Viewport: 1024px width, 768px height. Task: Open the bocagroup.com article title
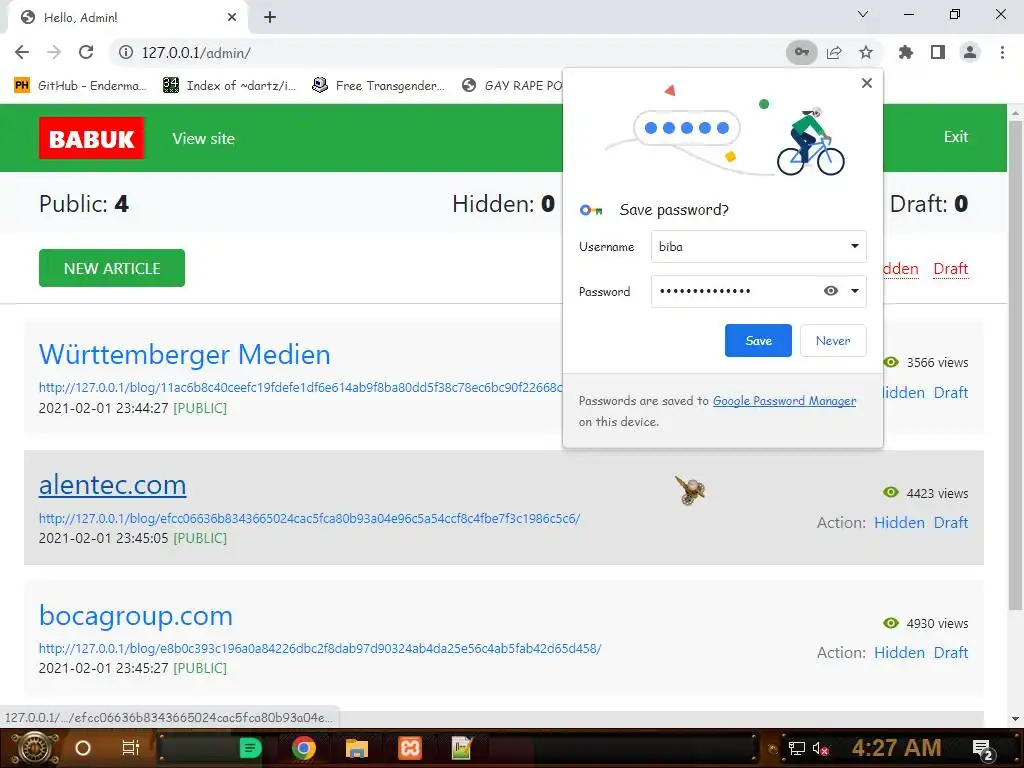[136, 615]
